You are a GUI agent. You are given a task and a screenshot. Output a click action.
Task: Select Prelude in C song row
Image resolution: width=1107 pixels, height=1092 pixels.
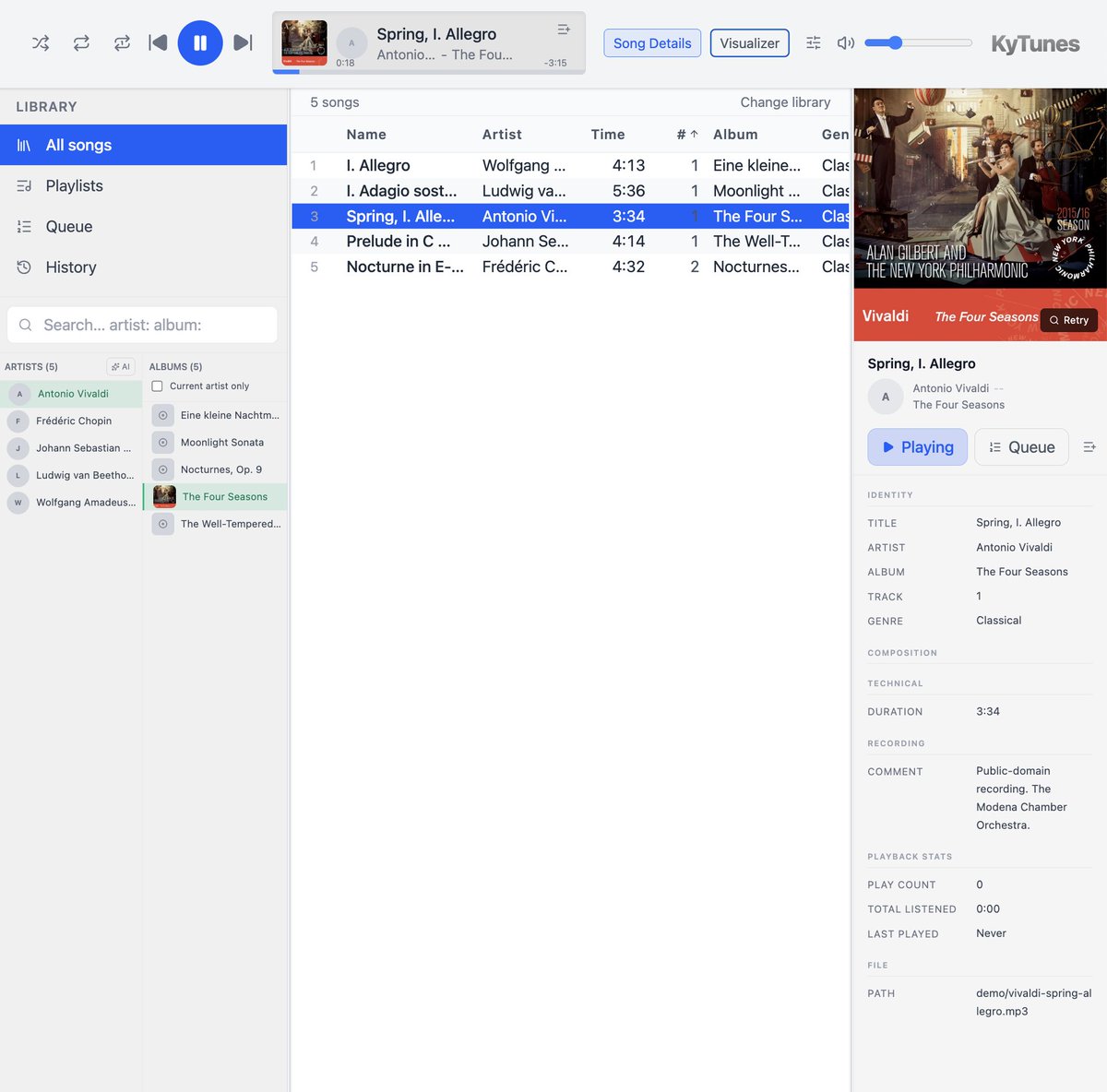(570, 242)
